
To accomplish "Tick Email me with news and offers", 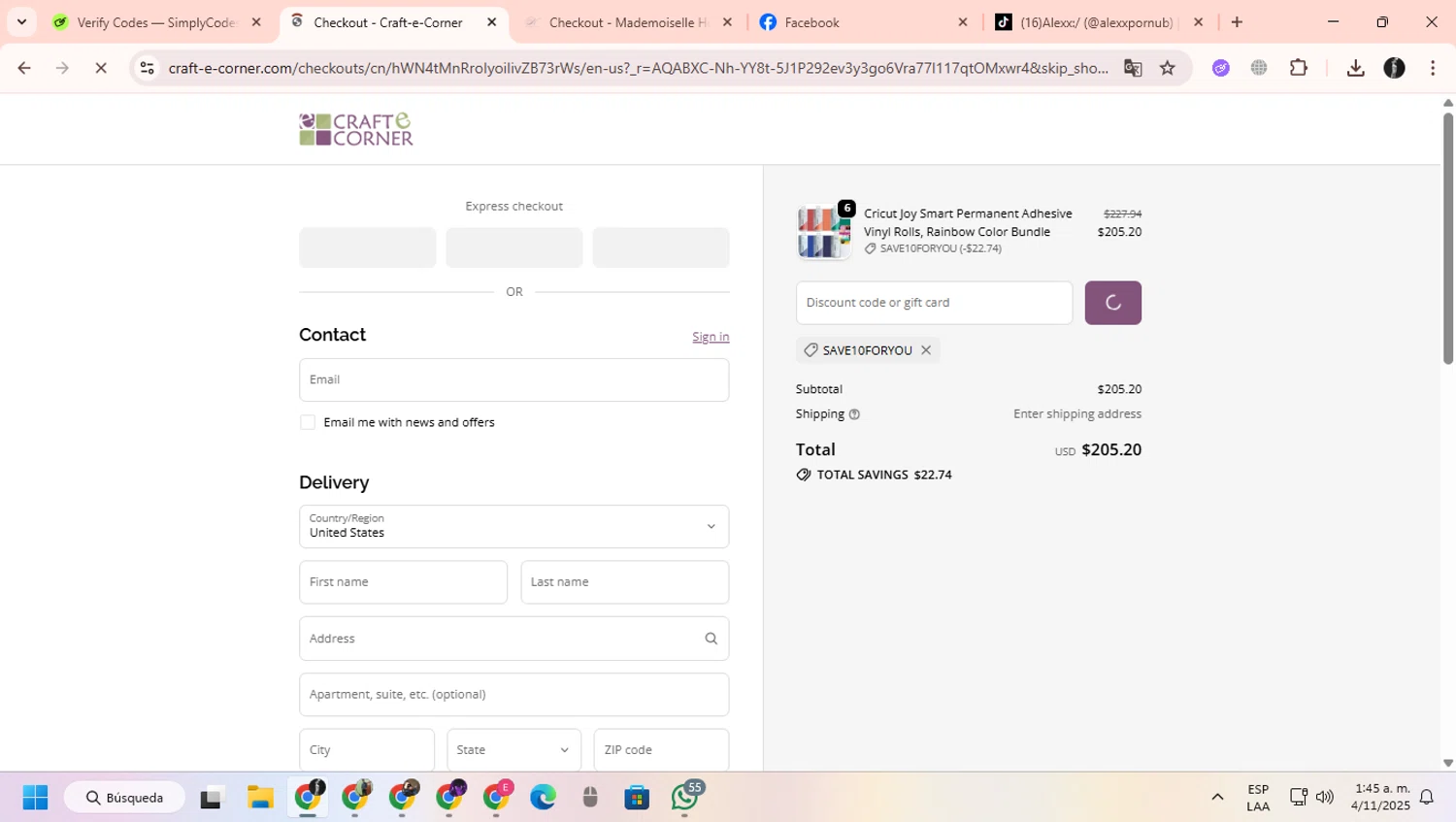I will [308, 422].
